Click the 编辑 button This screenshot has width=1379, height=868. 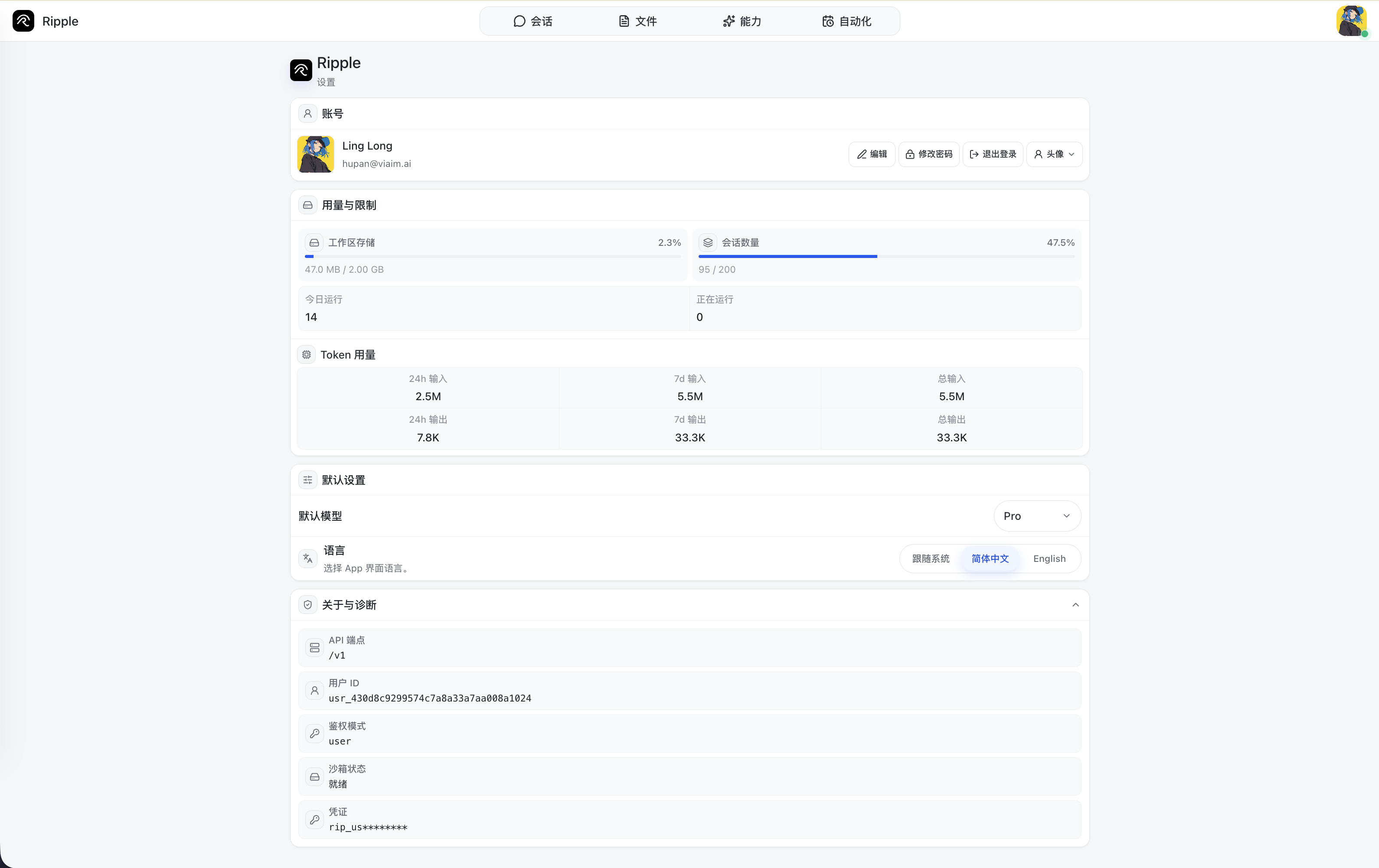[872, 154]
